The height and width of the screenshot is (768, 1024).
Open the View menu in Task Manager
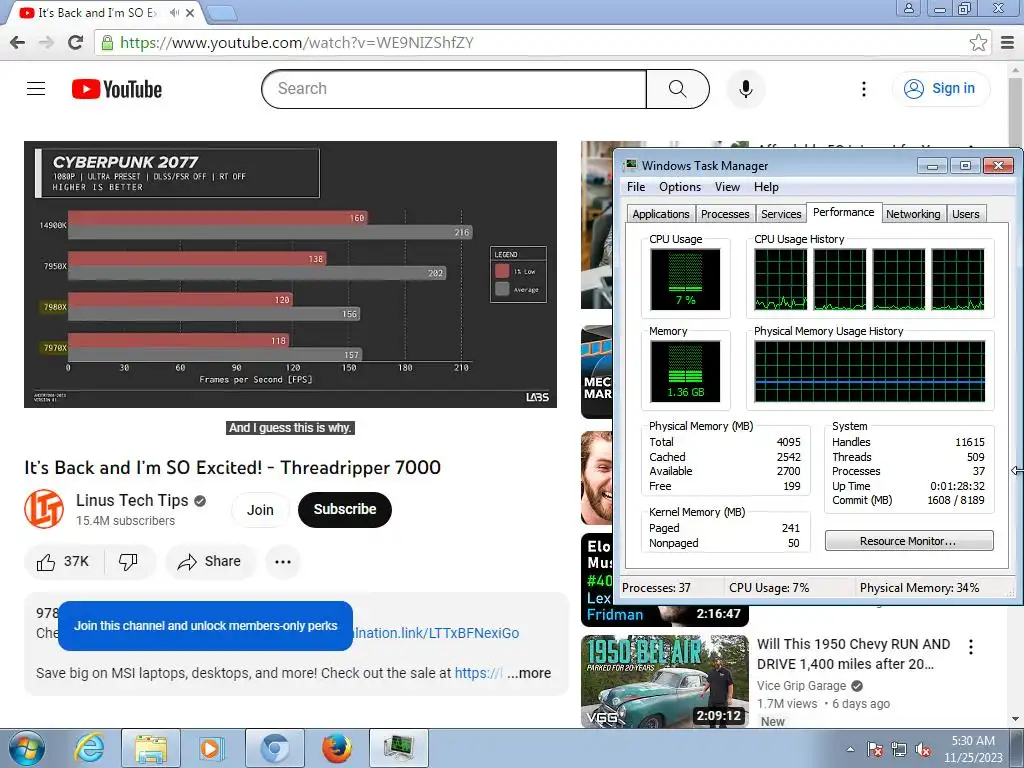(x=727, y=187)
